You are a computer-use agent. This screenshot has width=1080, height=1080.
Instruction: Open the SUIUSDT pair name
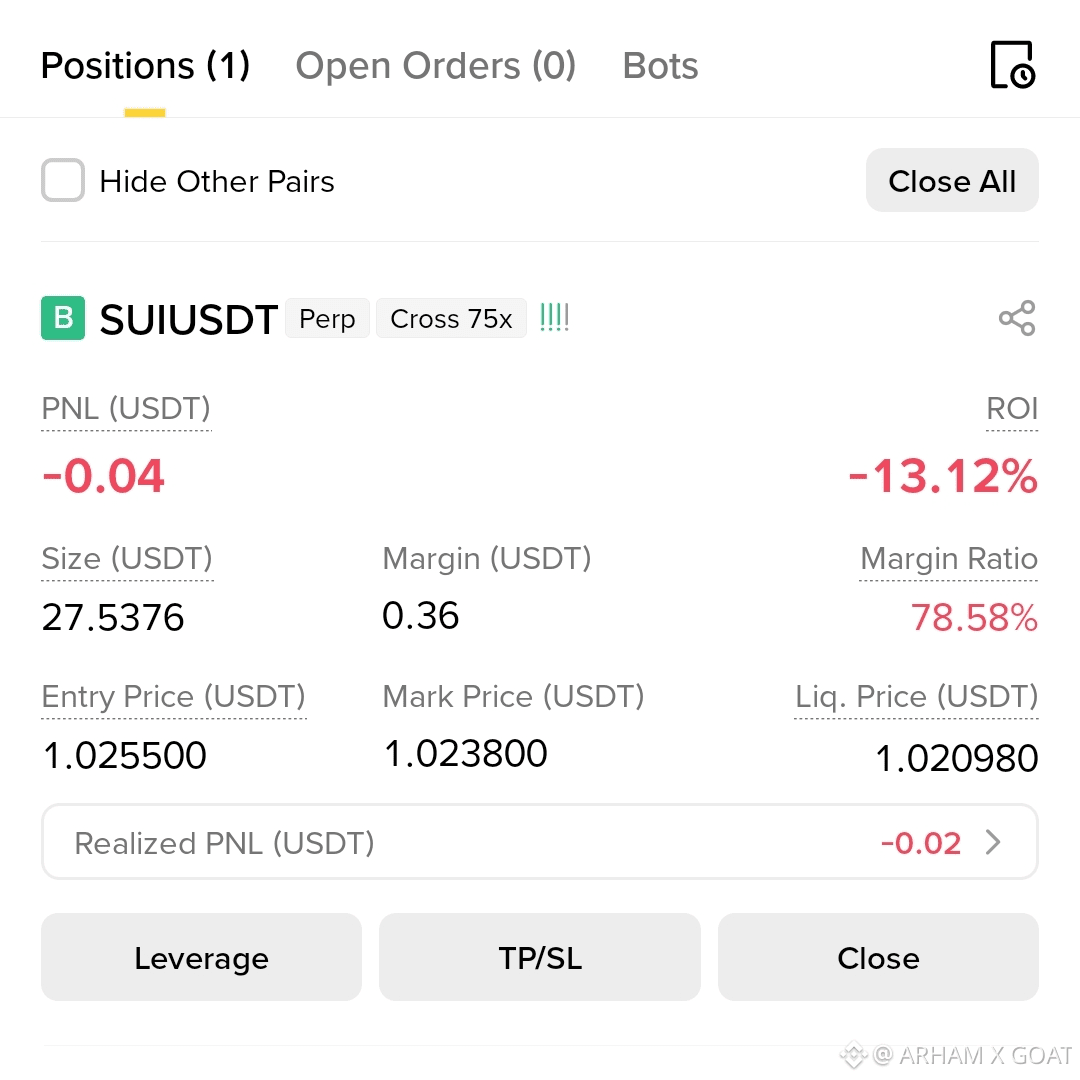pyautogui.click(x=189, y=320)
